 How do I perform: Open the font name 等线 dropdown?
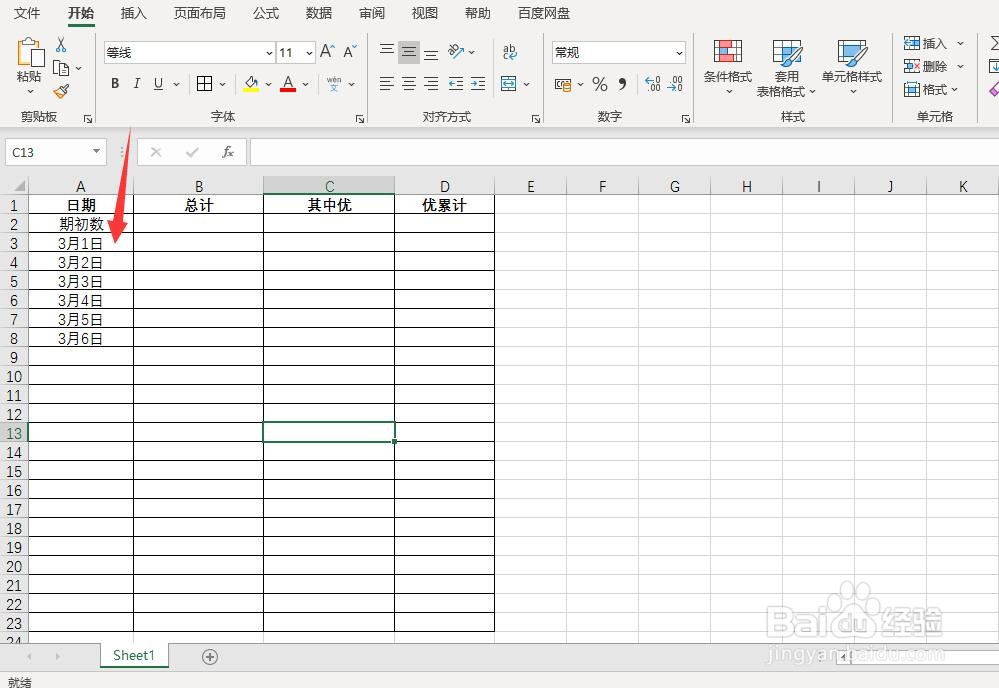(269, 53)
